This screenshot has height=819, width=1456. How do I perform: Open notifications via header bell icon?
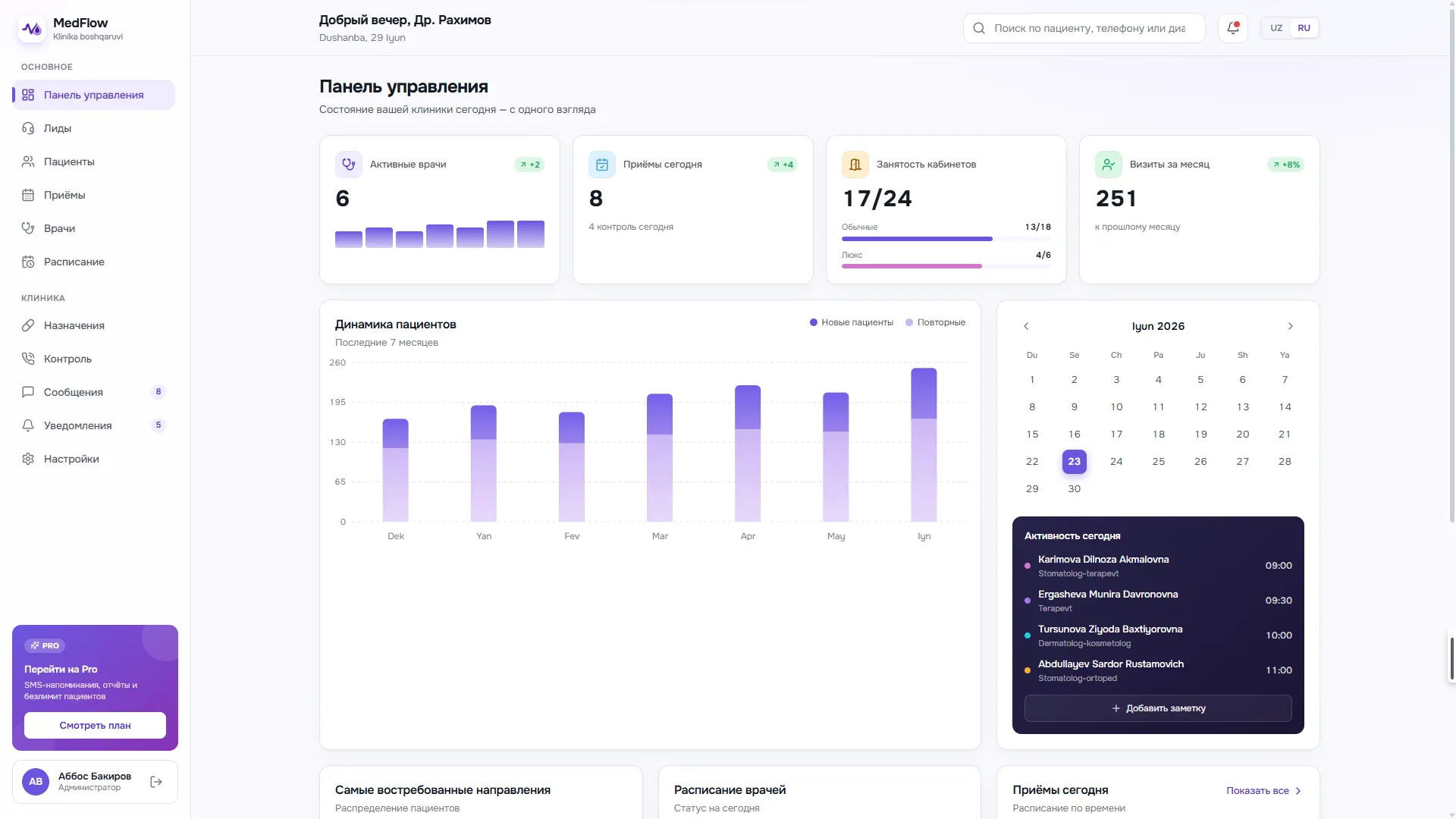click(1233, 28)
